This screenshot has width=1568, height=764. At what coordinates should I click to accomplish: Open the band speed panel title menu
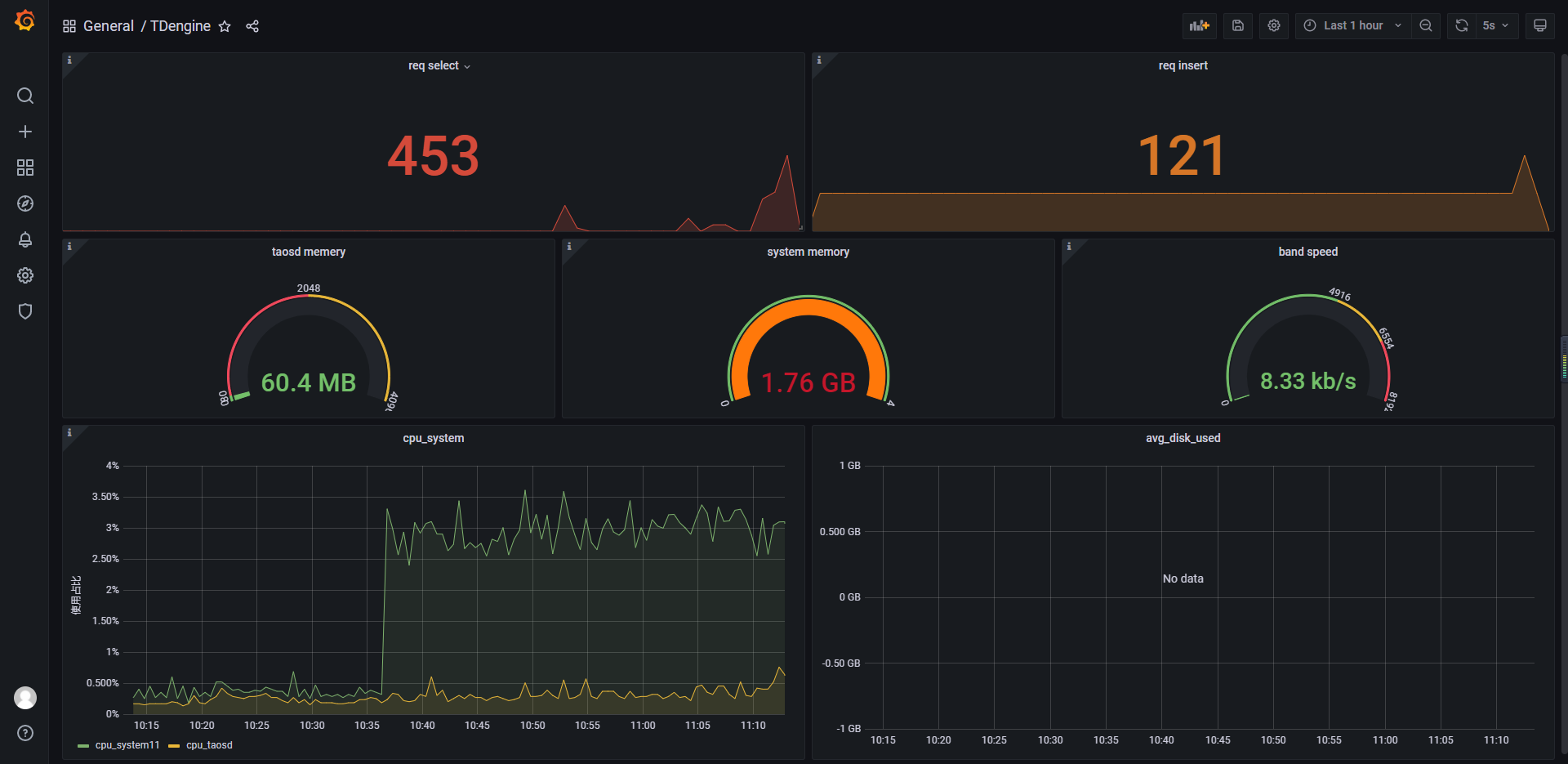(x=1308, y=252)
